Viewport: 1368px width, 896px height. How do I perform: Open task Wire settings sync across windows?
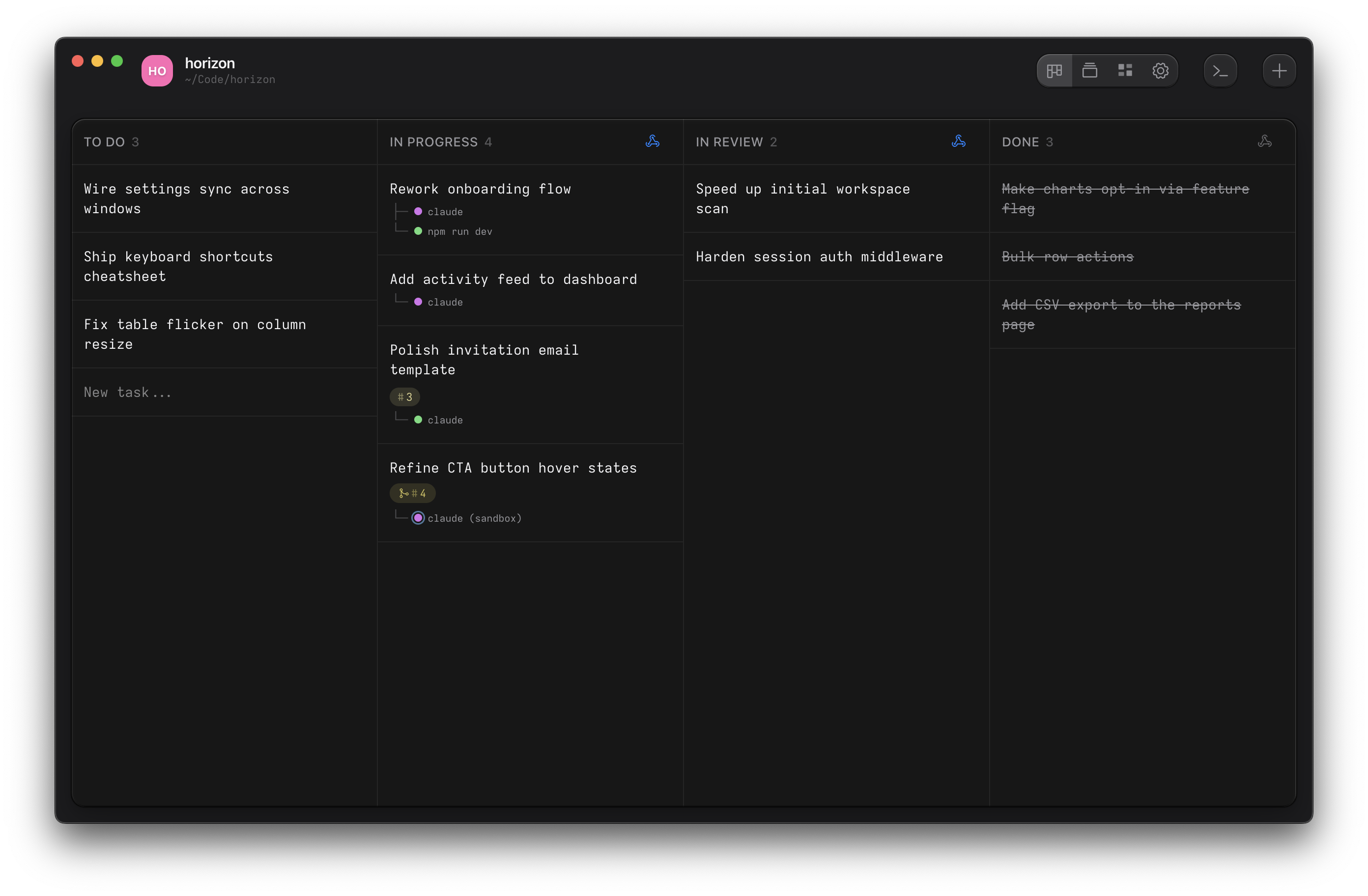[x=225, y=199]
